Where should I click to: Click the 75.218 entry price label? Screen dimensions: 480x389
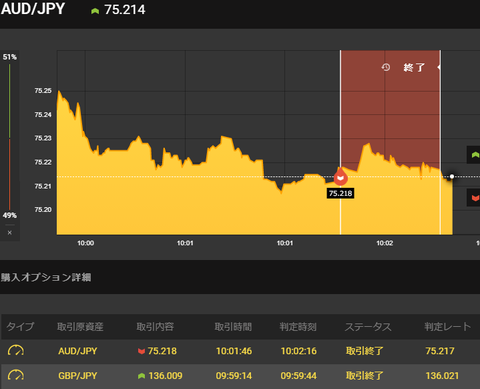coord(340,193)
